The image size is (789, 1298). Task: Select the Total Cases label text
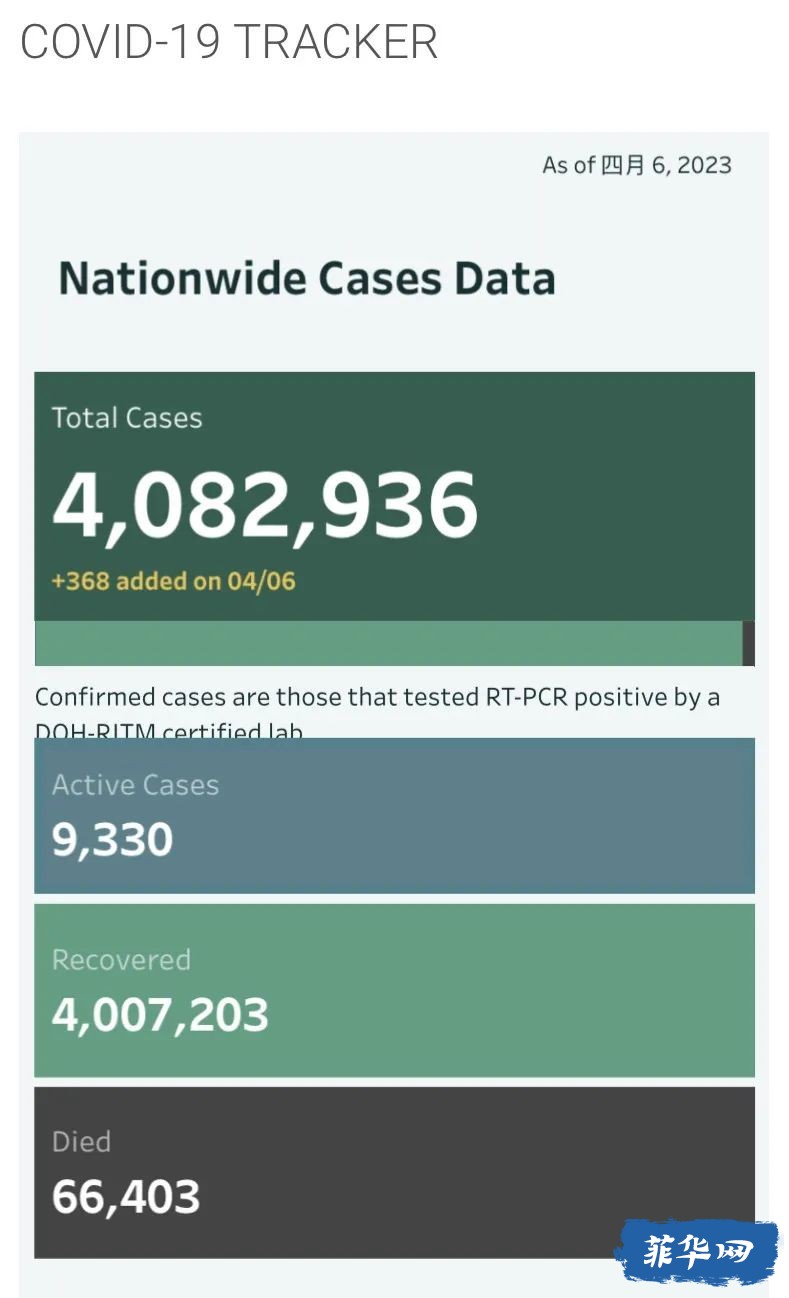click(127, 418)
